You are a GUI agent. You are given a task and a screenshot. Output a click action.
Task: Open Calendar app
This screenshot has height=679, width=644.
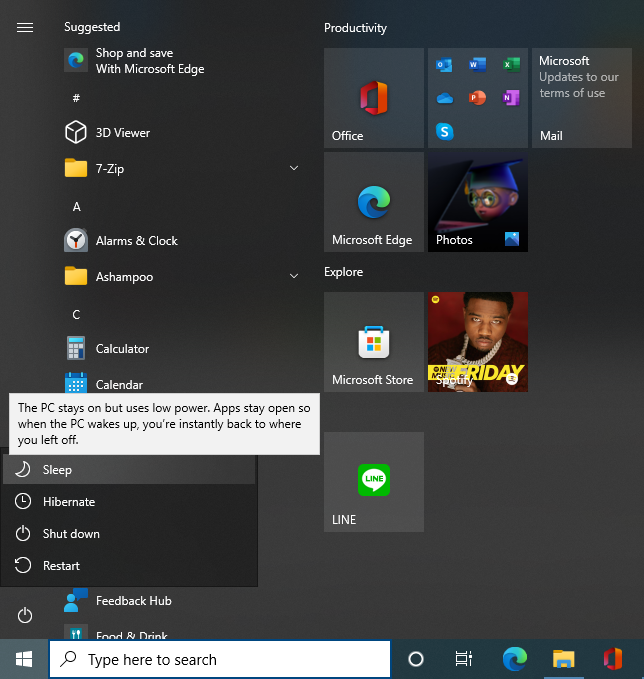182,384
